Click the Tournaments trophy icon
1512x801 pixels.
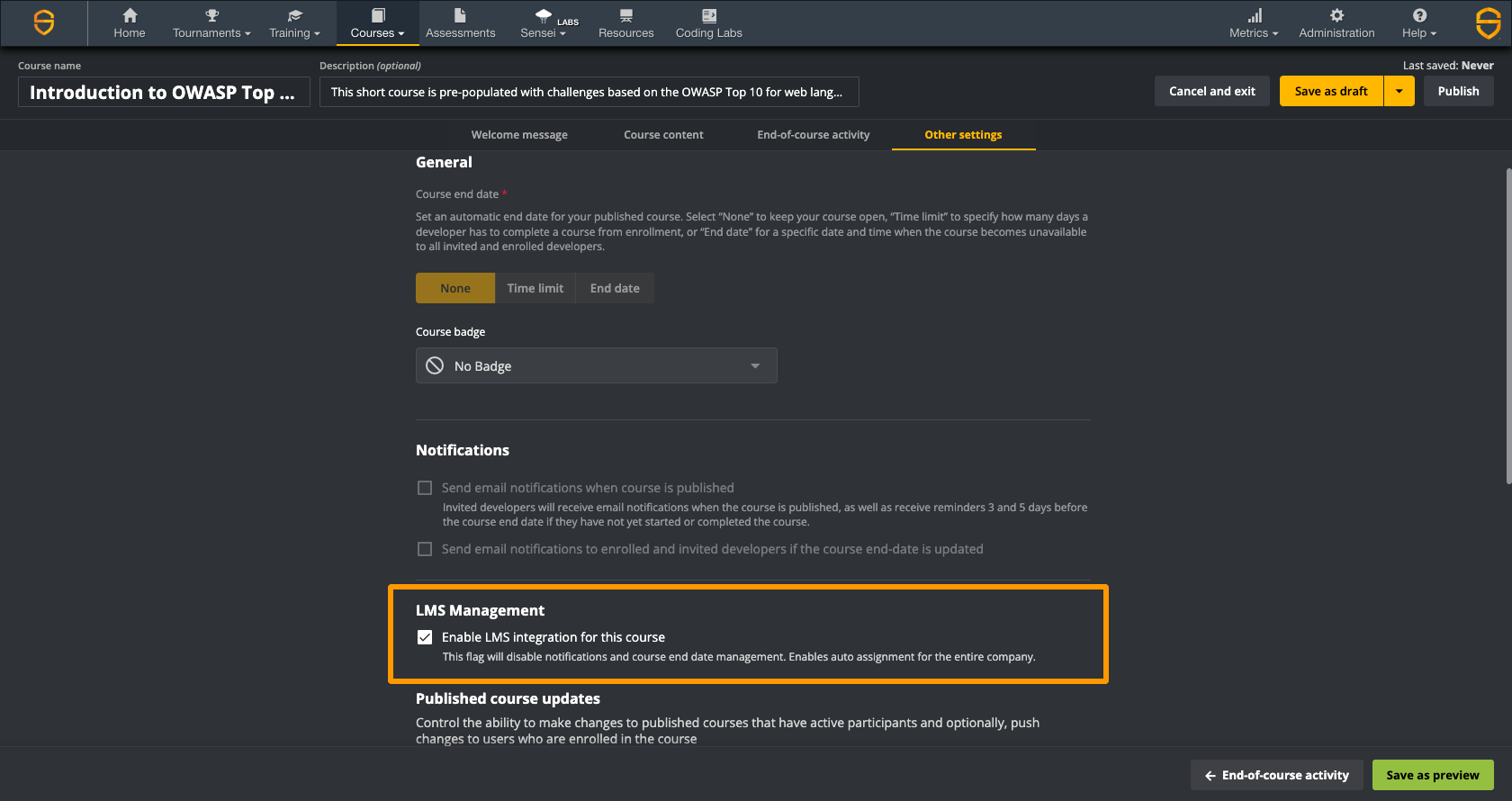tap(212, 15)
